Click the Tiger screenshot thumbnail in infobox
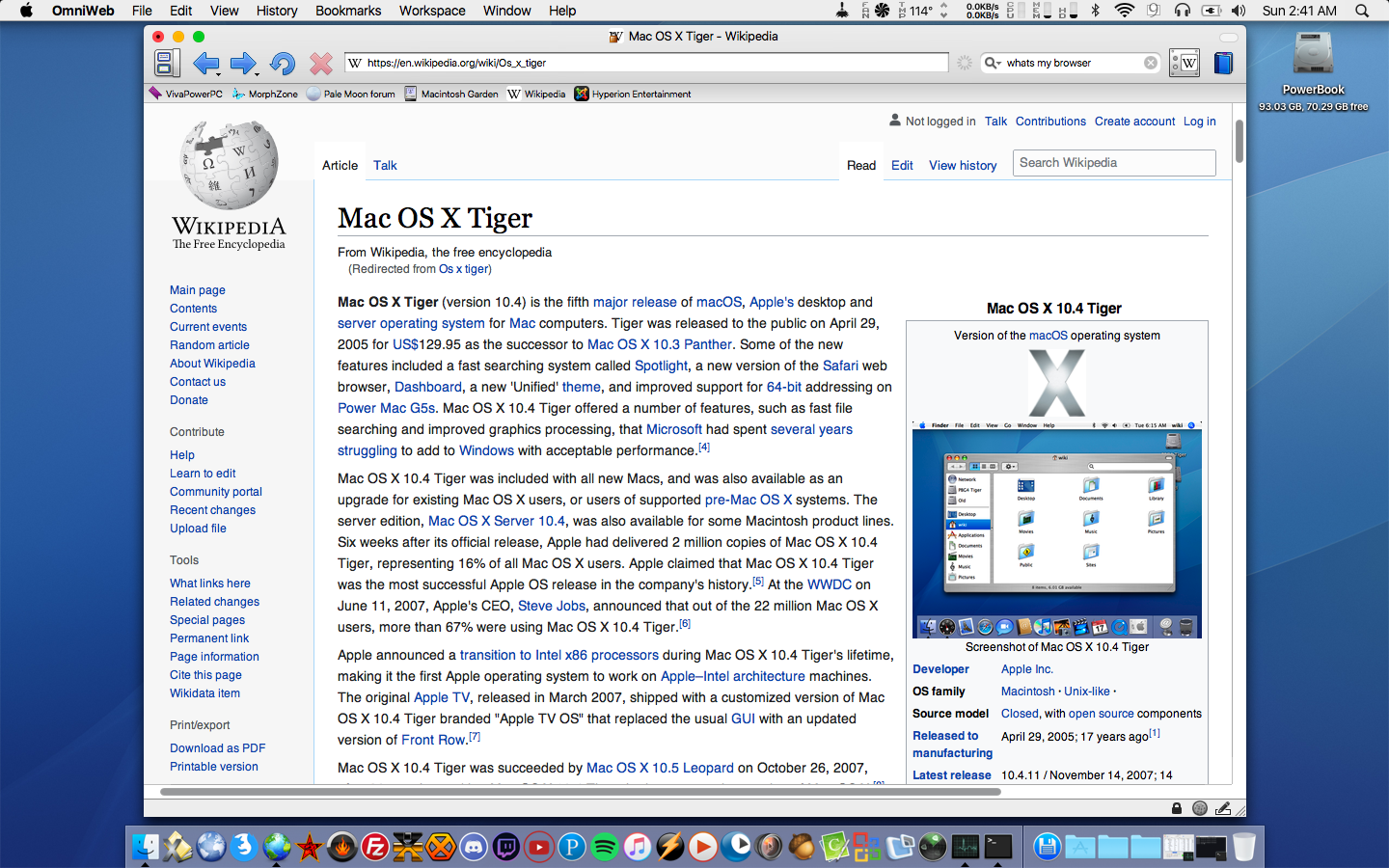Viewport: 1389px width, 868px height. click(x=1056, y=529)
